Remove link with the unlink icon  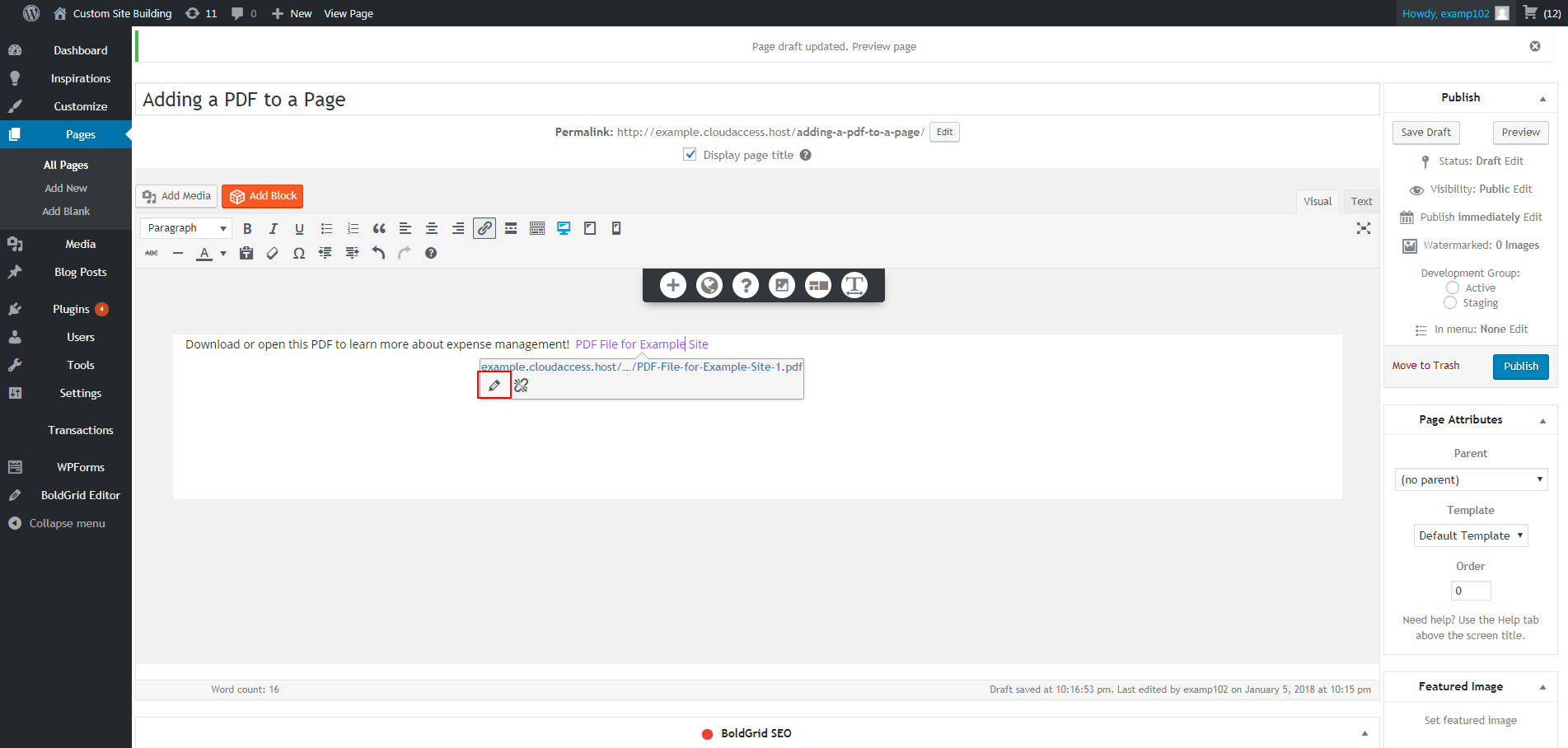[x=521, y=385]
